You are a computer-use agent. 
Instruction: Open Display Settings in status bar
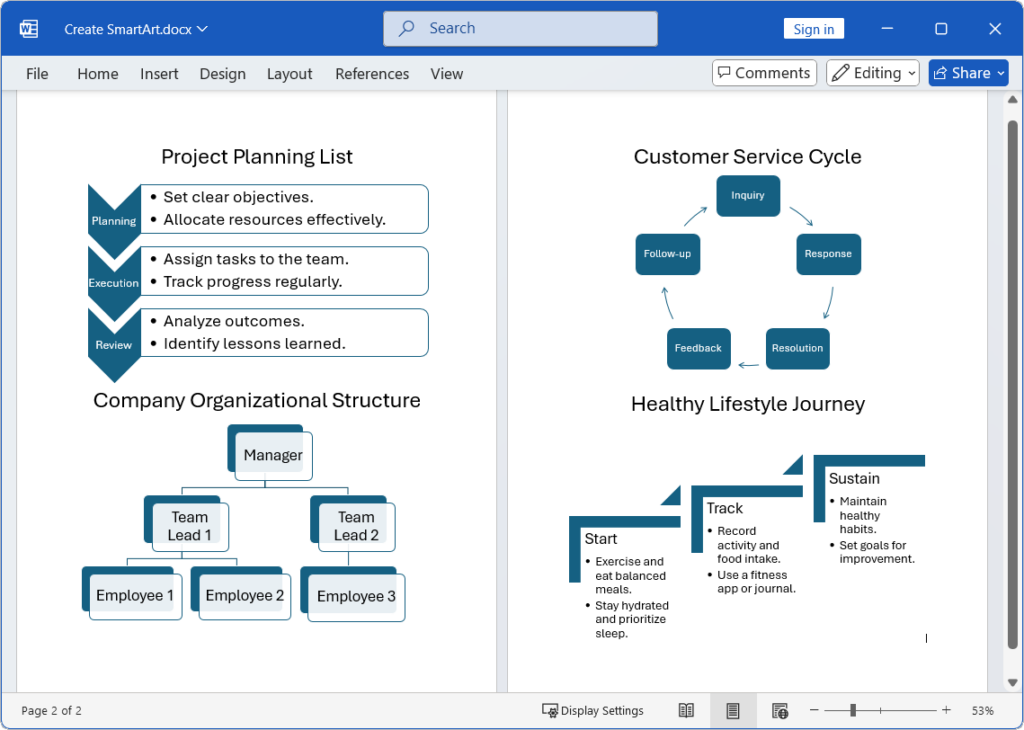[x=593, y=710]
